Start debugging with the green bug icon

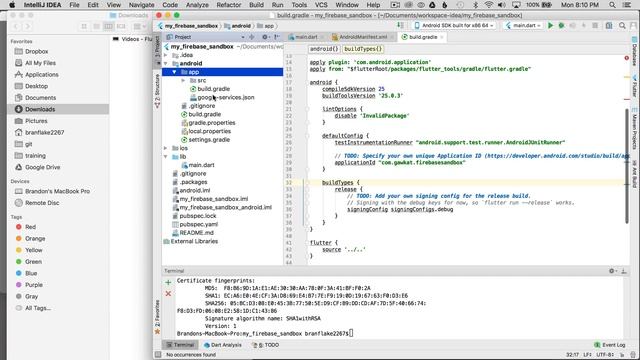[x=562, y=25]
